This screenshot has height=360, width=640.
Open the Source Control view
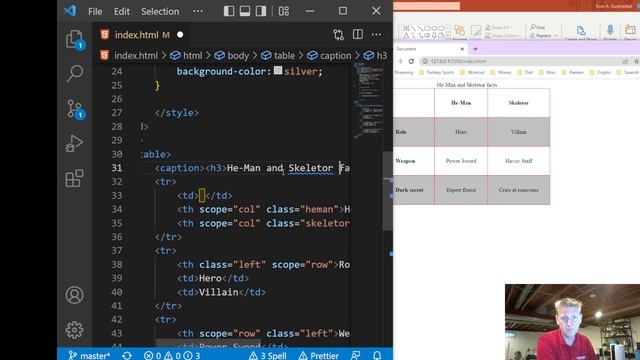[x=74, y=109]
